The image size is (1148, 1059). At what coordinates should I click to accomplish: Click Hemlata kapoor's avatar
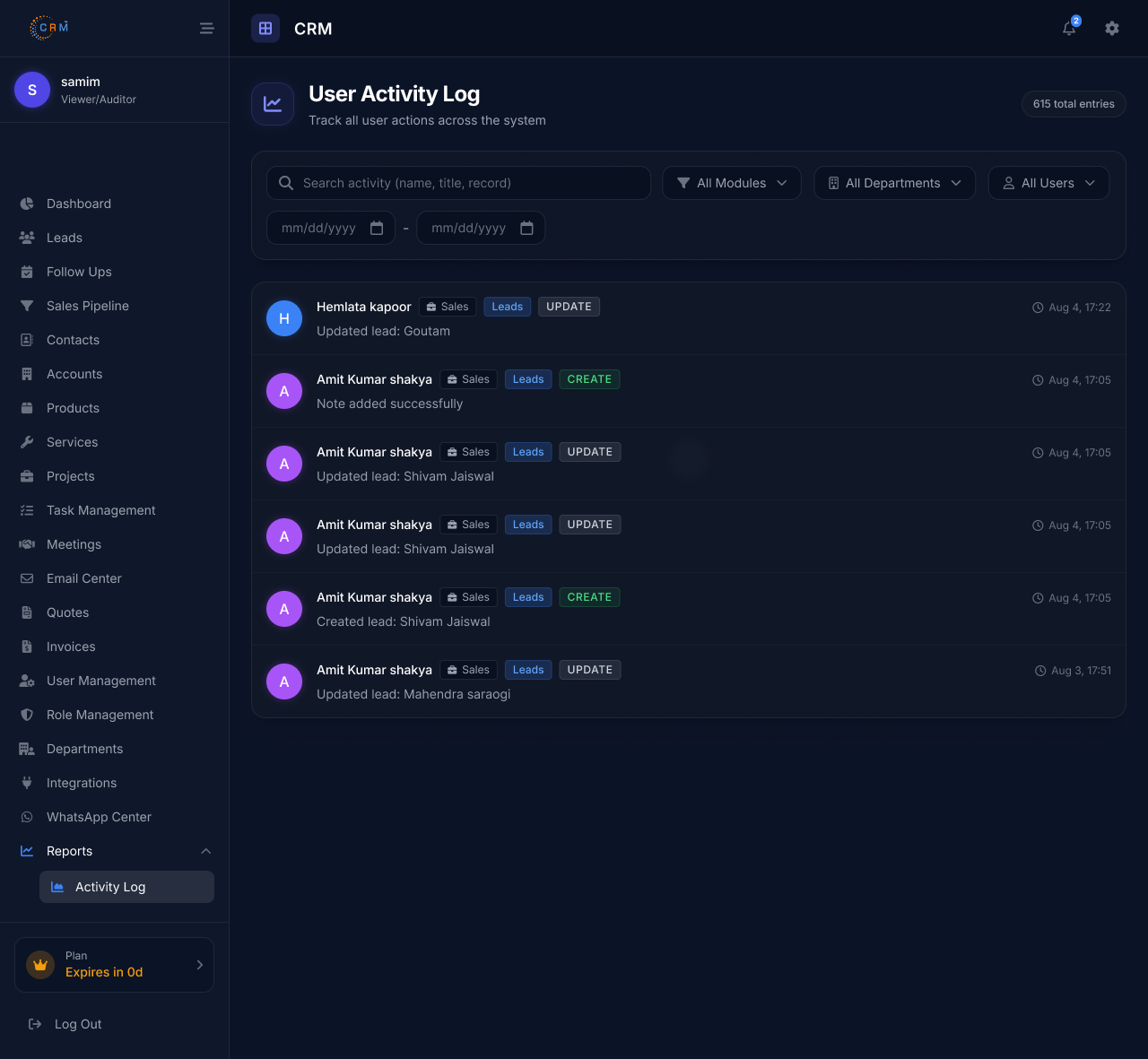tap(284, 318)
